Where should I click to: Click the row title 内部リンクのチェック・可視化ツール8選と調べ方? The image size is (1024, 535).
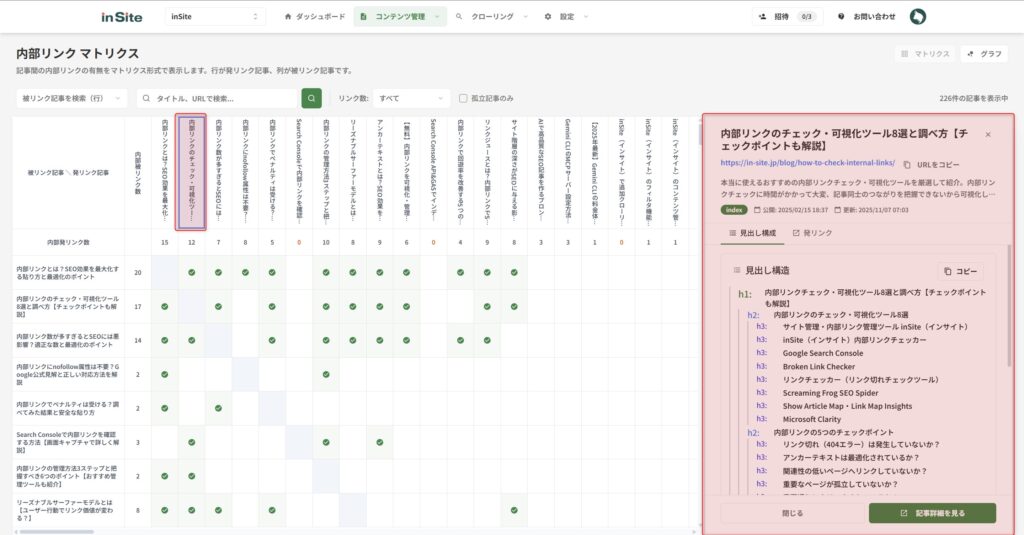(68, 306)
